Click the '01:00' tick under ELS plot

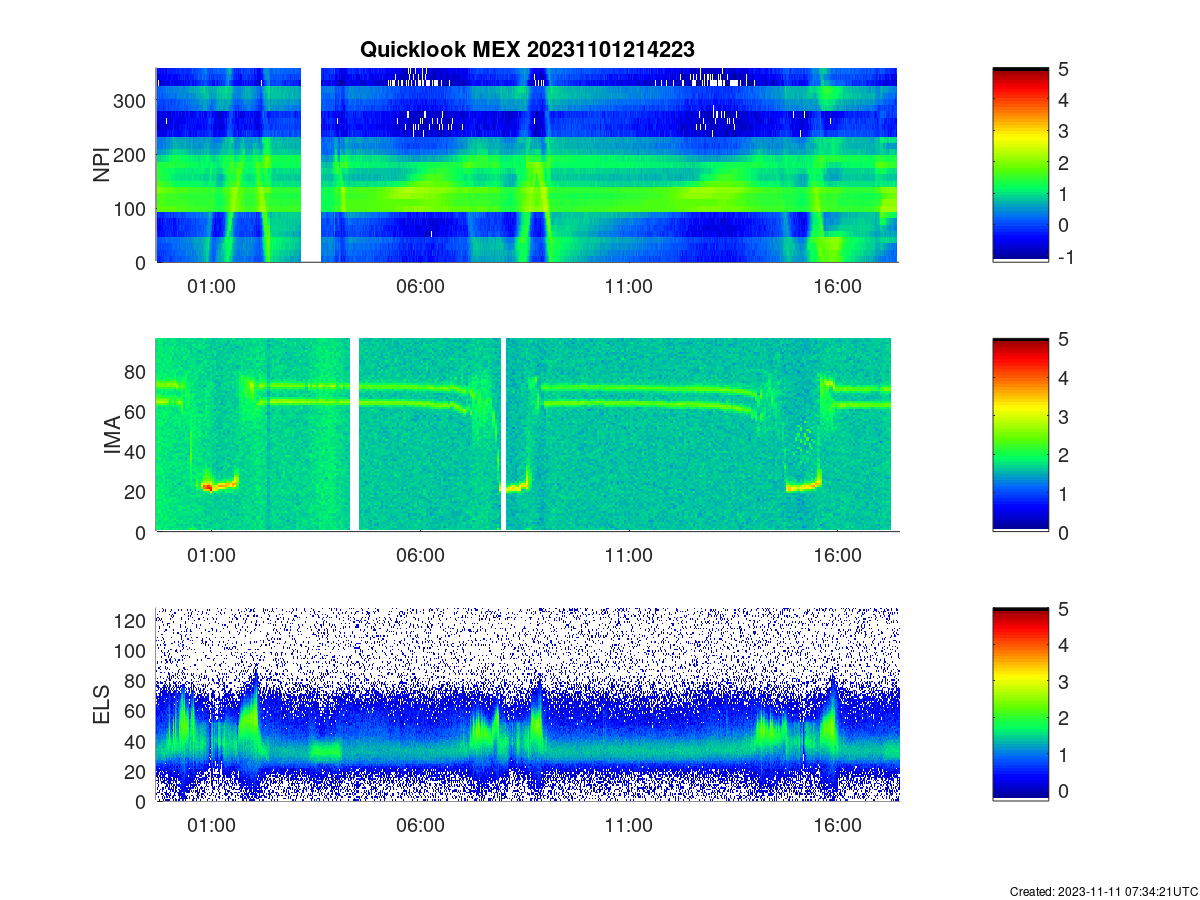tap(212, 826)
